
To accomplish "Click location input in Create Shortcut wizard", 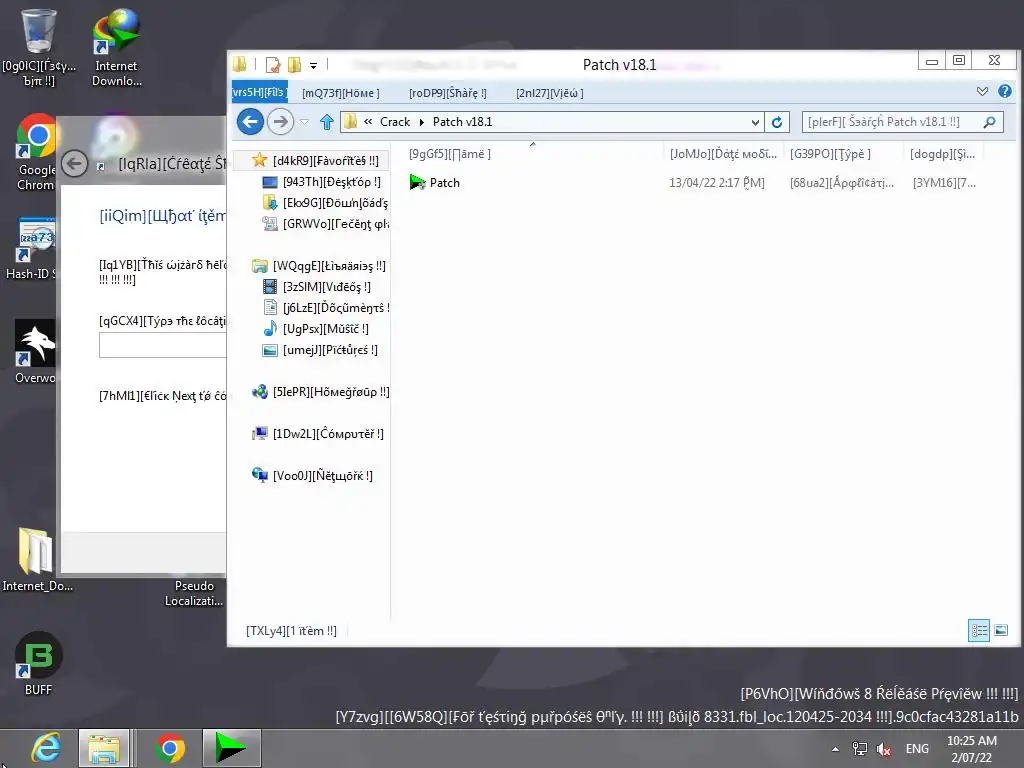I will [x=163, y=345].
